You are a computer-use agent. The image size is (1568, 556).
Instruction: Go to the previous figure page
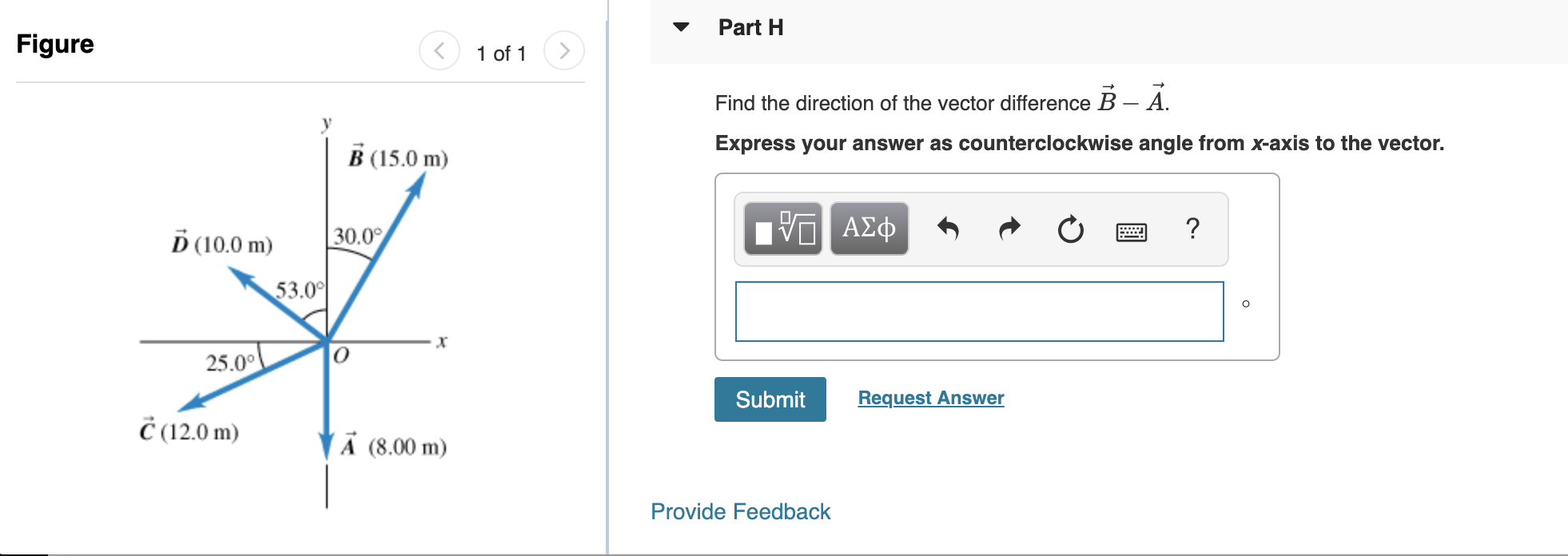[439, 51]
